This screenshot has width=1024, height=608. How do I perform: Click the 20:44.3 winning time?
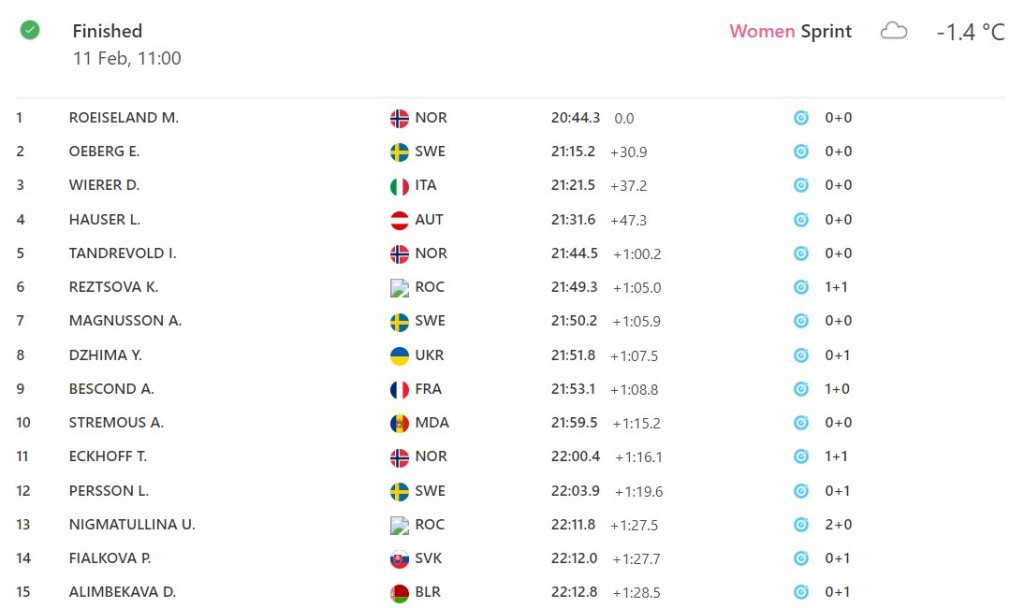pos(575,118)
